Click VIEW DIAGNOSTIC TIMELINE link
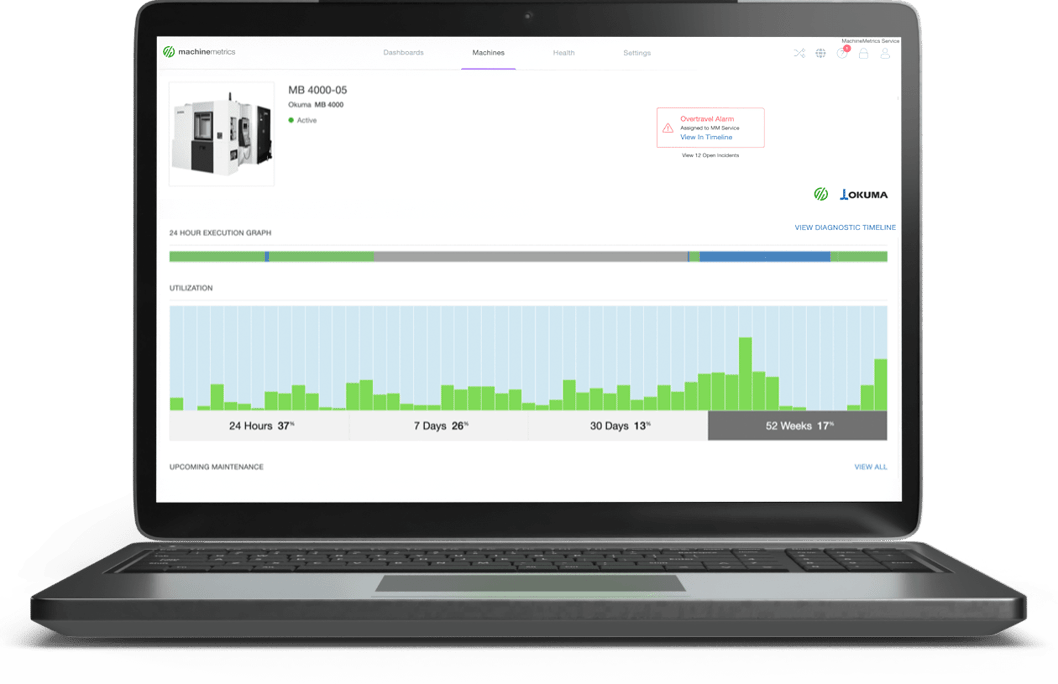Image resolution: width=1058 pixels, height=684 pixels. 845,227
